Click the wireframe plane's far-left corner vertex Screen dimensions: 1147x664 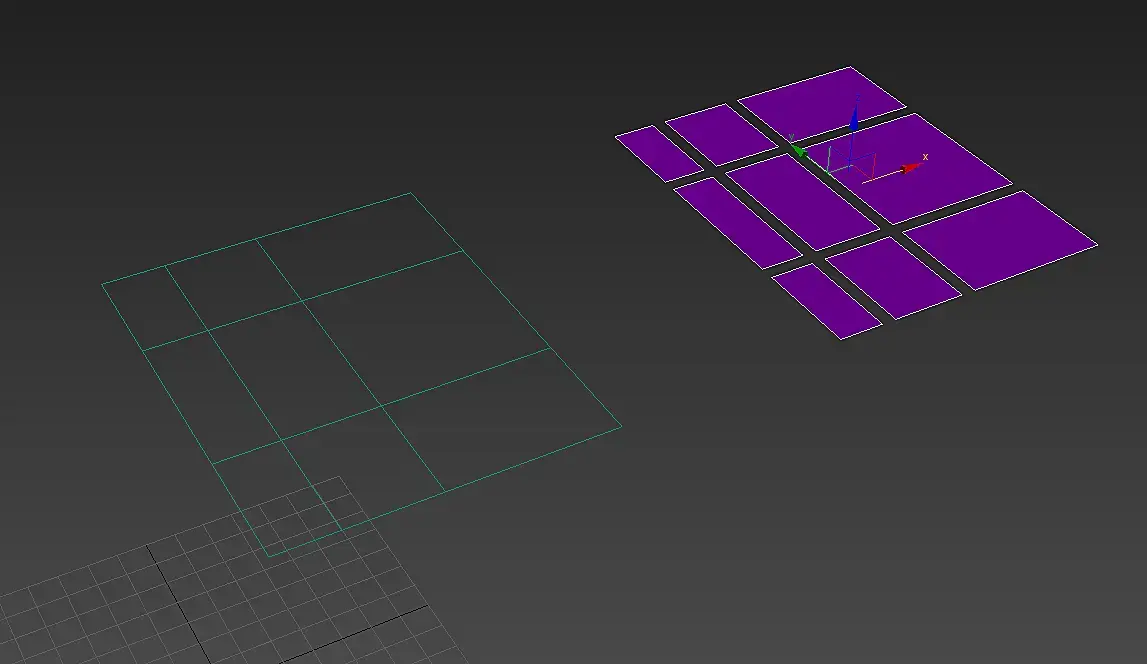[x=102, y=283]
